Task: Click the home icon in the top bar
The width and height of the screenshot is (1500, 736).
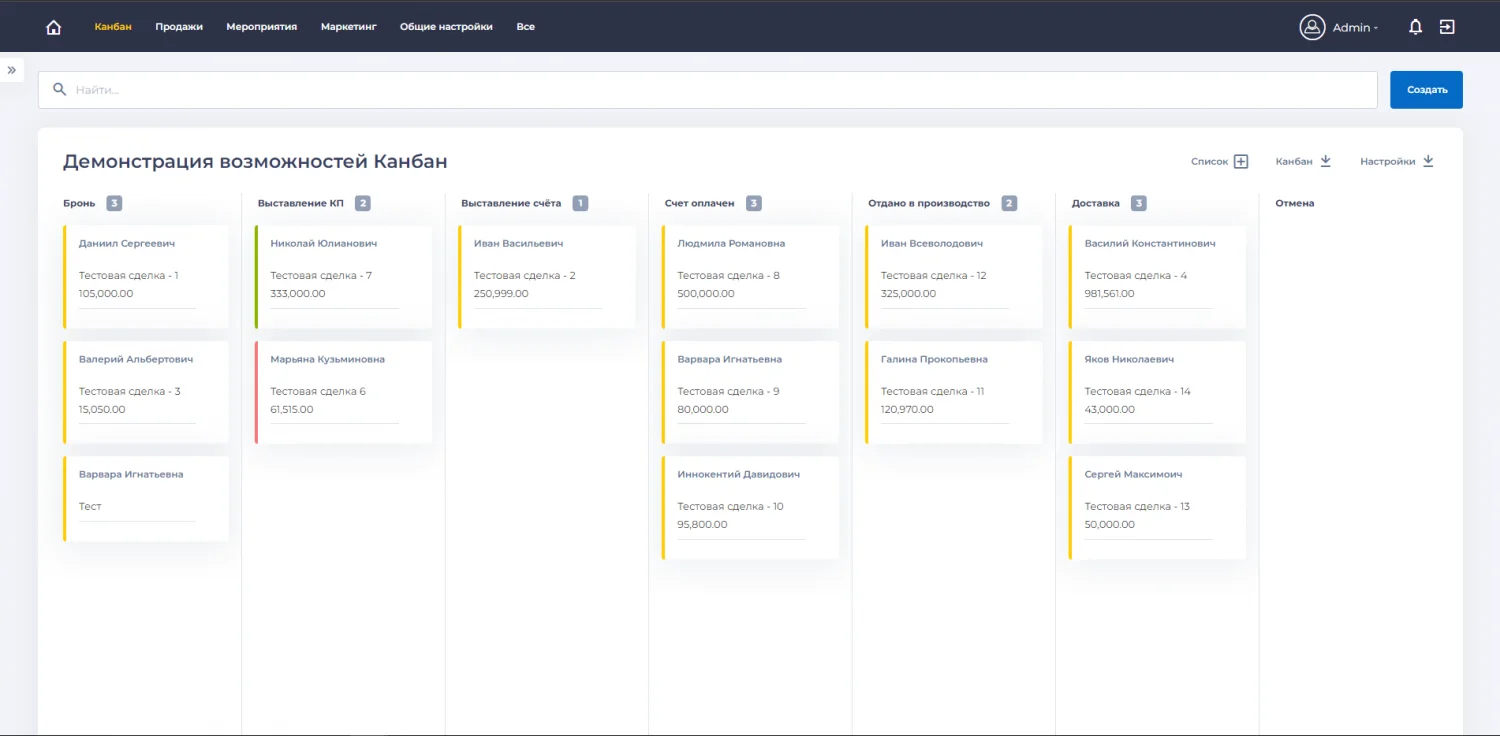Action: tap(54, 27)
